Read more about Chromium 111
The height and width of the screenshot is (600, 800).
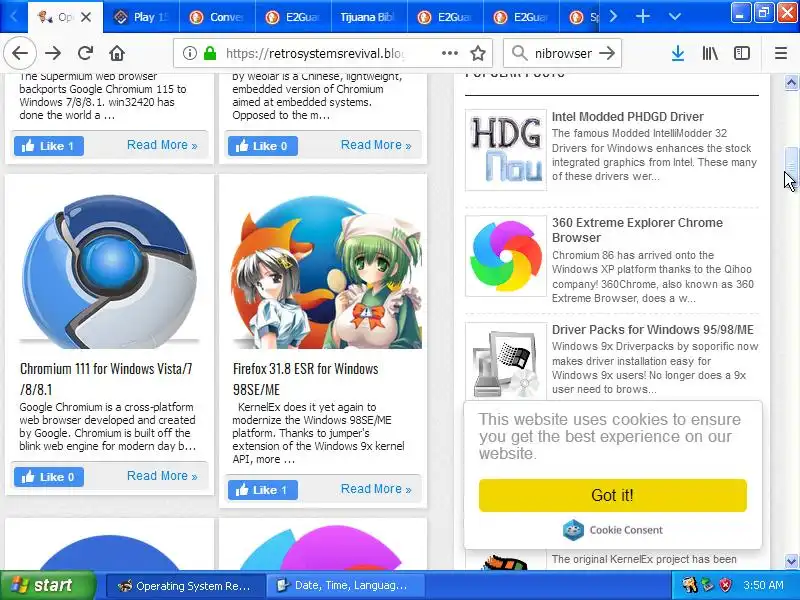point(162,476)
